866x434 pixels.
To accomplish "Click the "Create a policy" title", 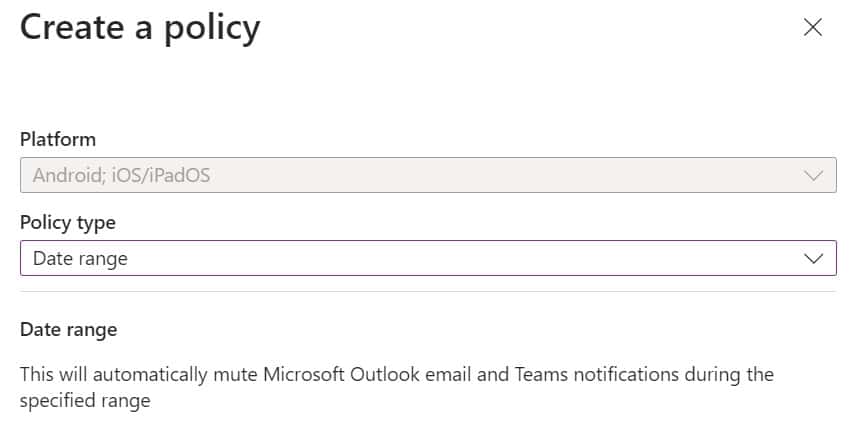I will click(x=140, y=28).
